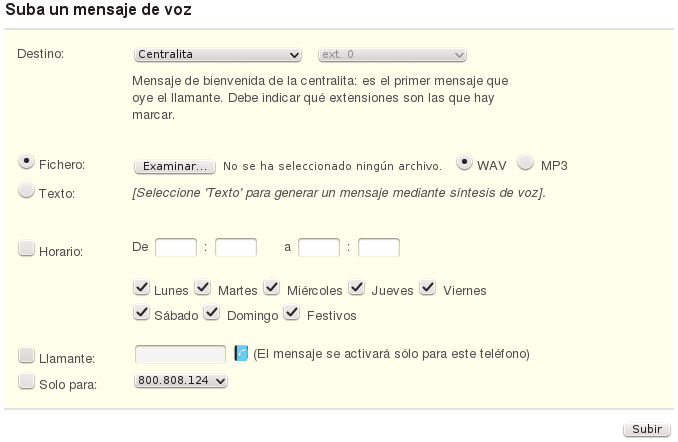Open the Centralita destination dropdown

point(217,54)
